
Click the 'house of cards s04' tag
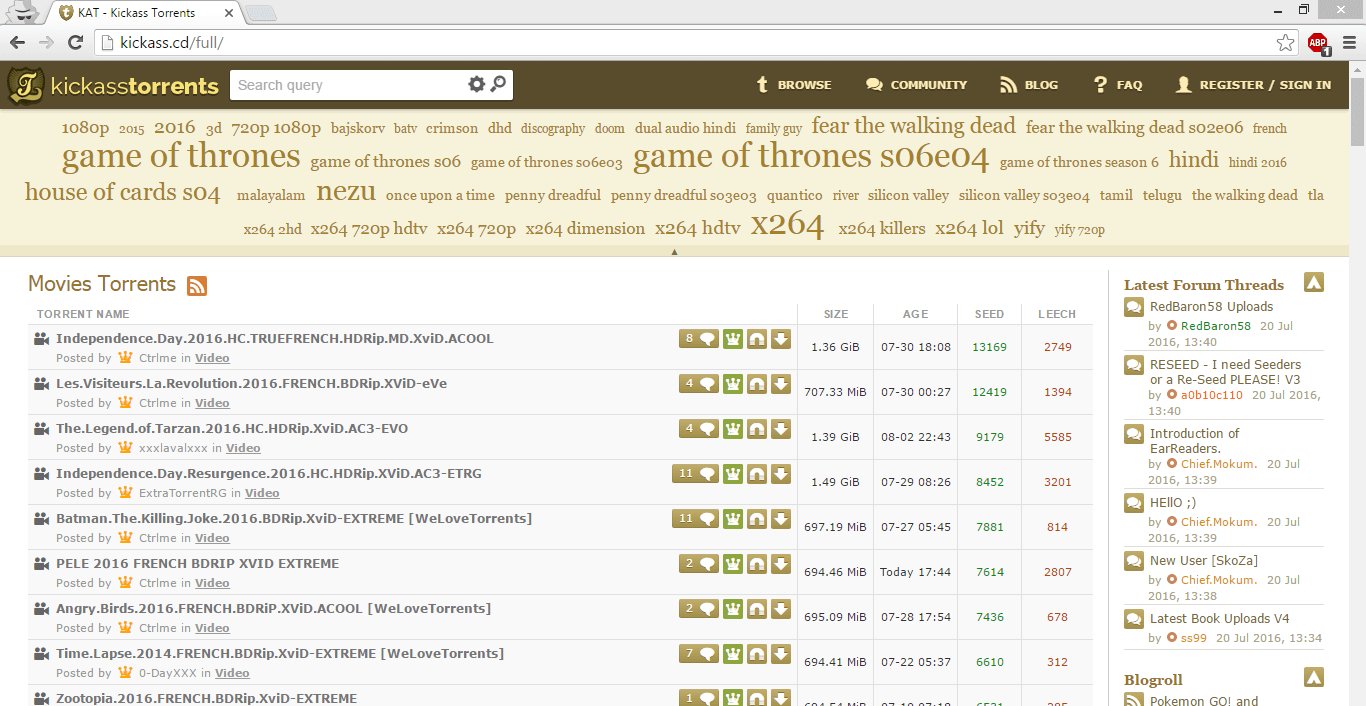point(122,192)
